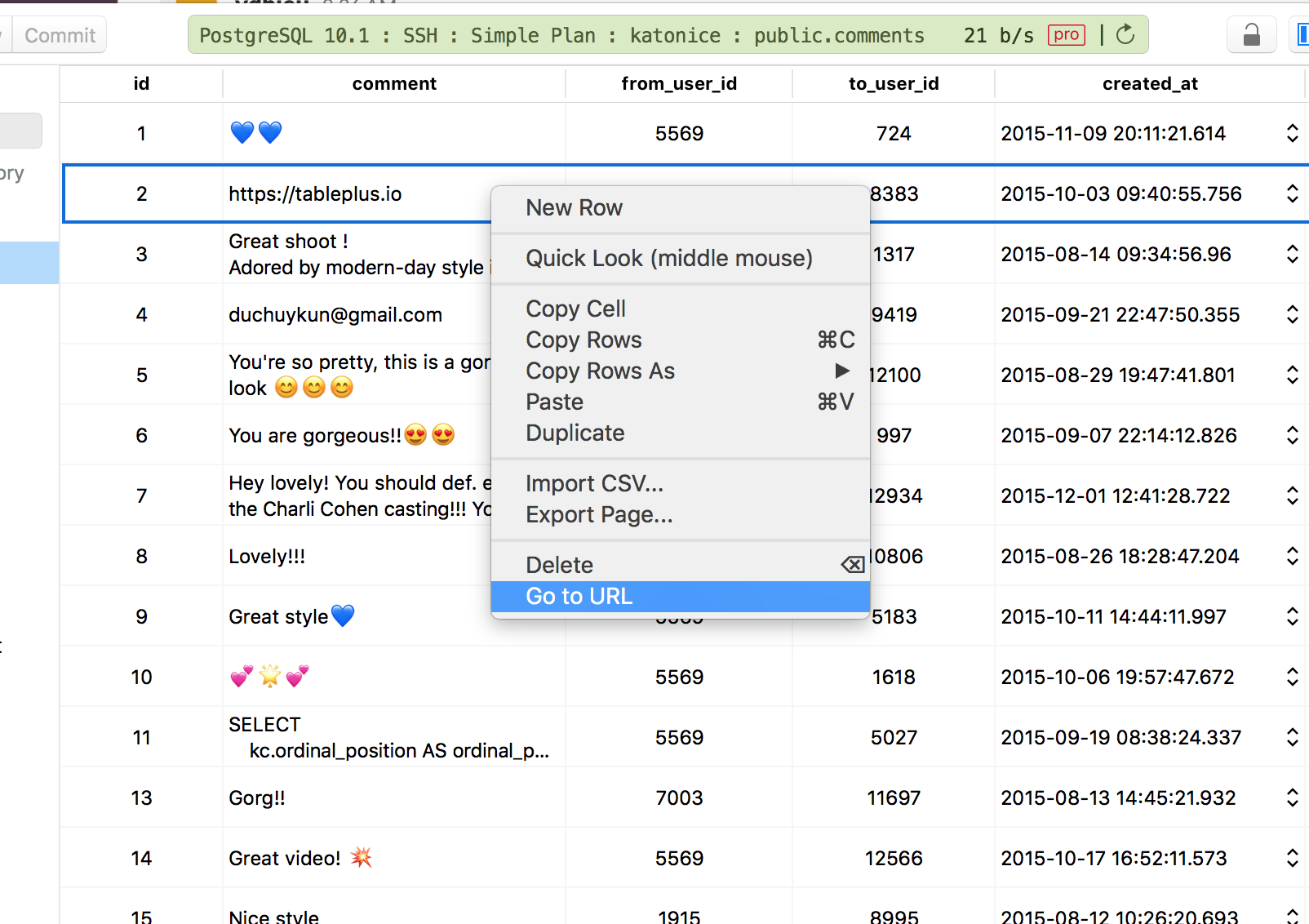Select 'Duplicate' in the context menu
The height and width of the screenshot is (924, 1309).
575,433
